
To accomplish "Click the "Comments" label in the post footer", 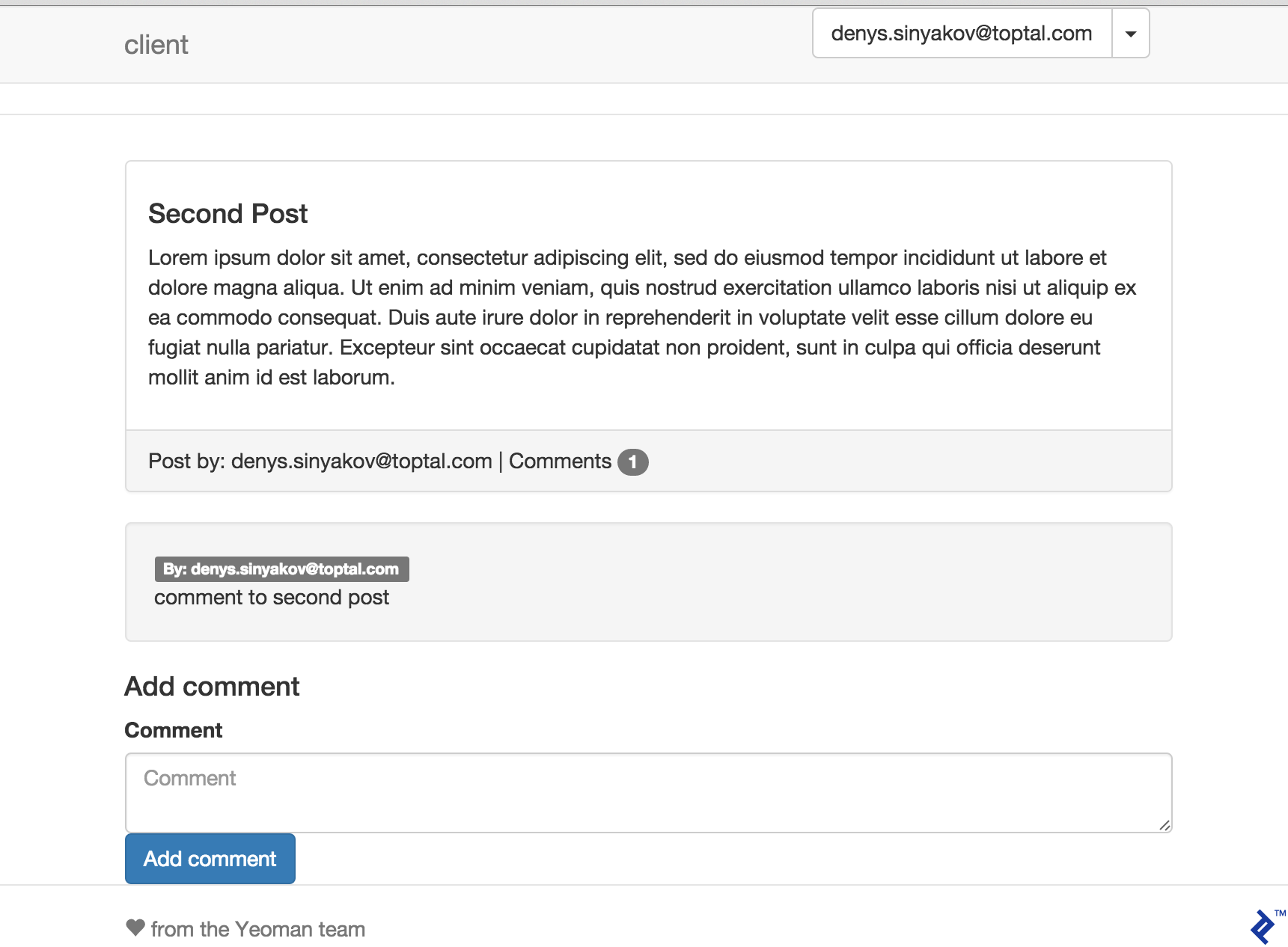I will pyautogui.click(x=560, y=462).
